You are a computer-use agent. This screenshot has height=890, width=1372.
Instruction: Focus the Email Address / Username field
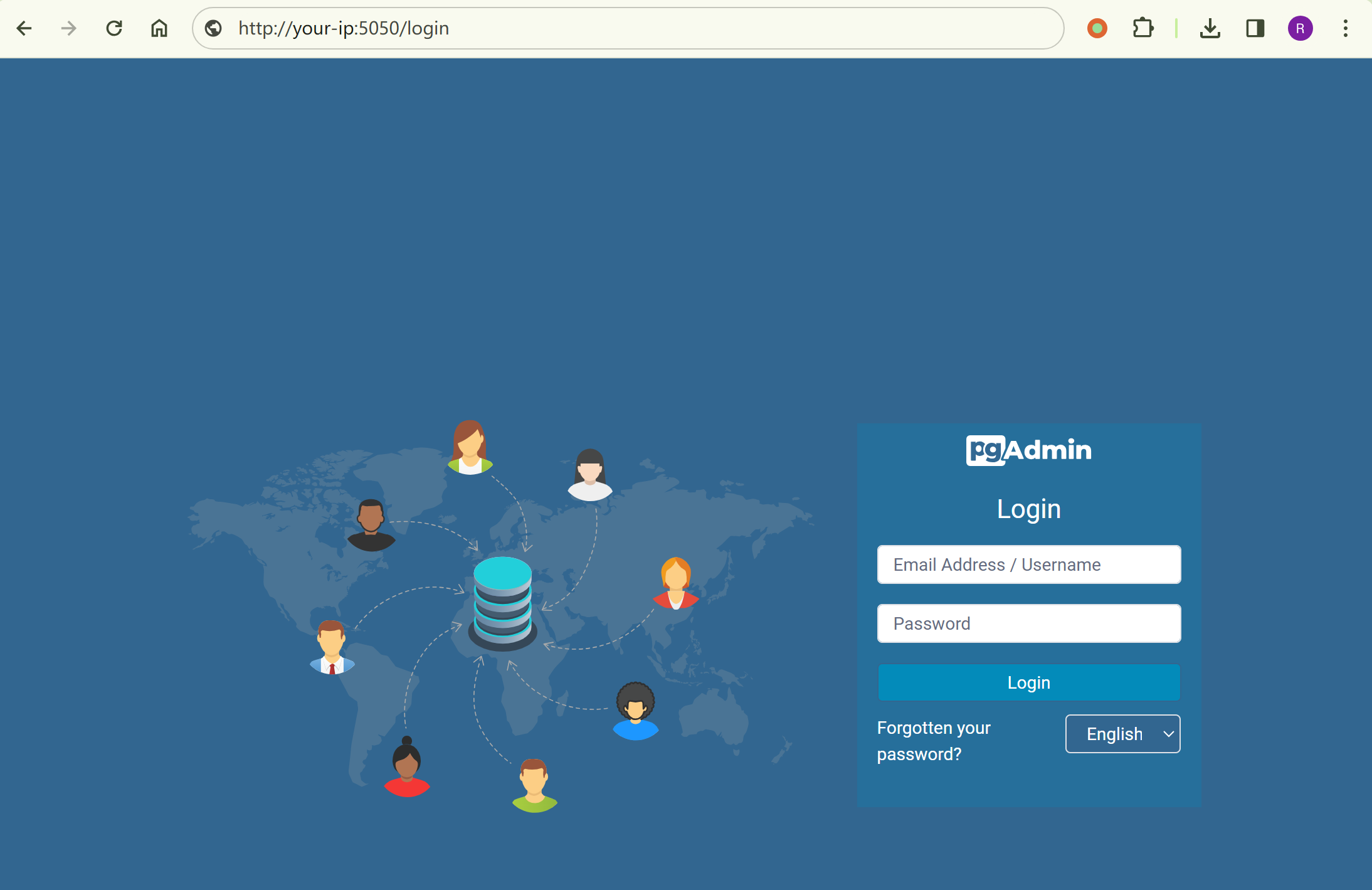click(1028, 564)
